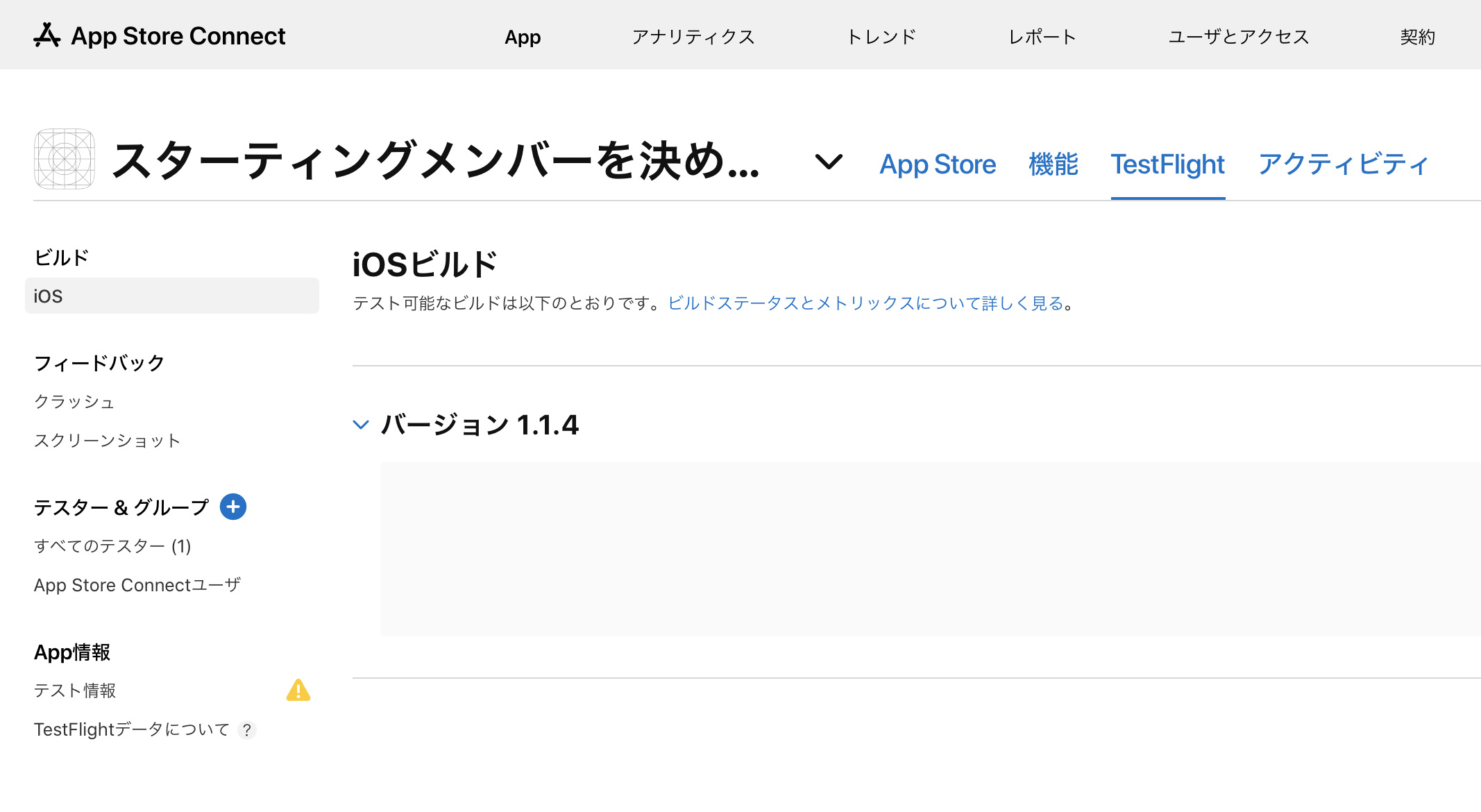This screenshot has width=1481, height=812.
Task: Click the App Store Connect logo icon
Action: (47, 35)
